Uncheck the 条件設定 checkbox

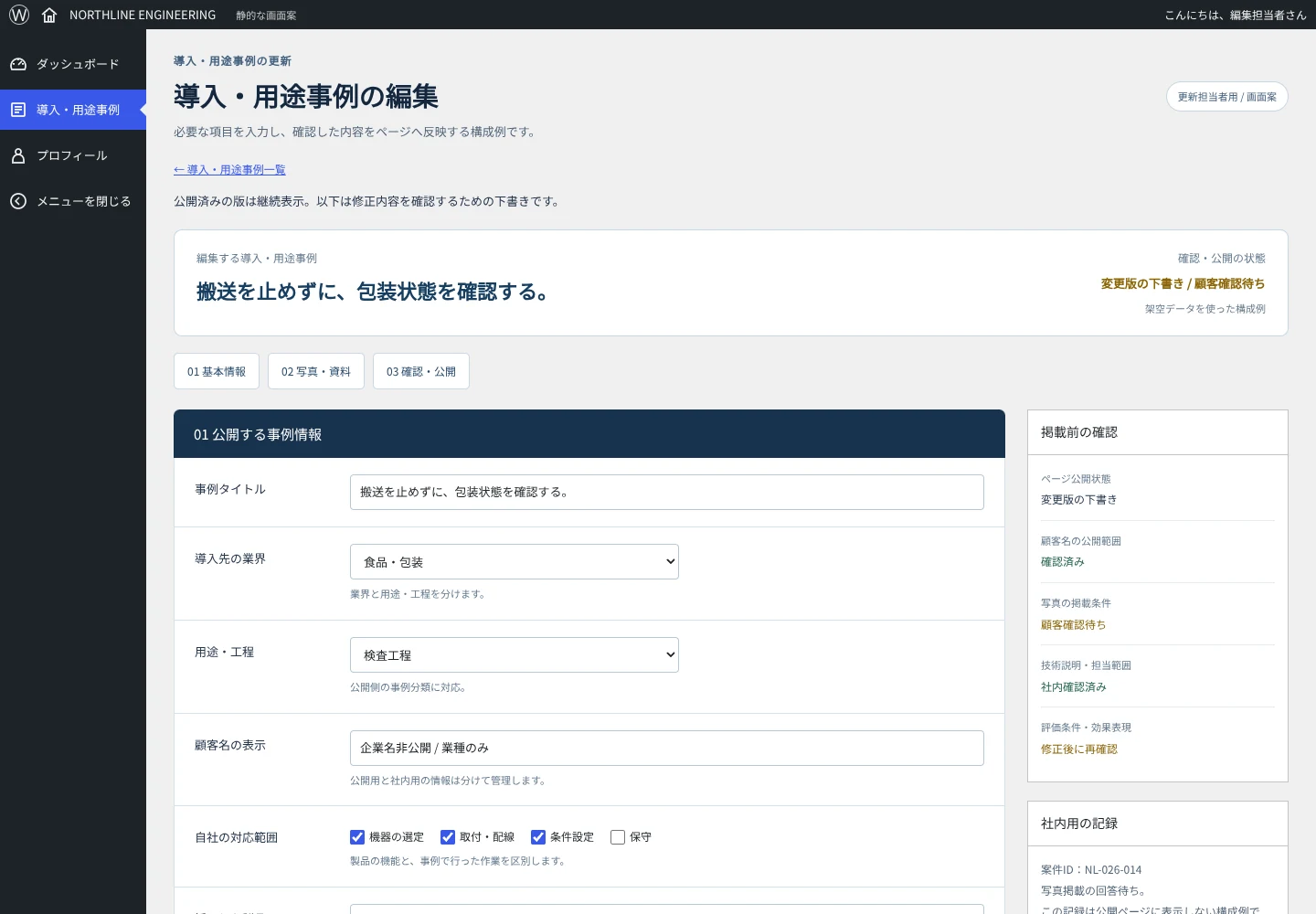(538, 837)
